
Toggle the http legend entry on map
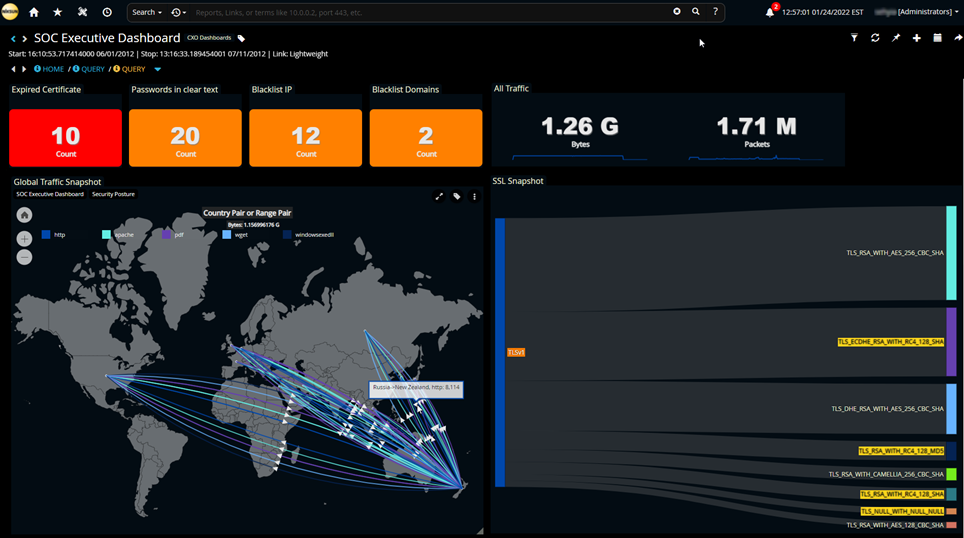tap(53, 235)
